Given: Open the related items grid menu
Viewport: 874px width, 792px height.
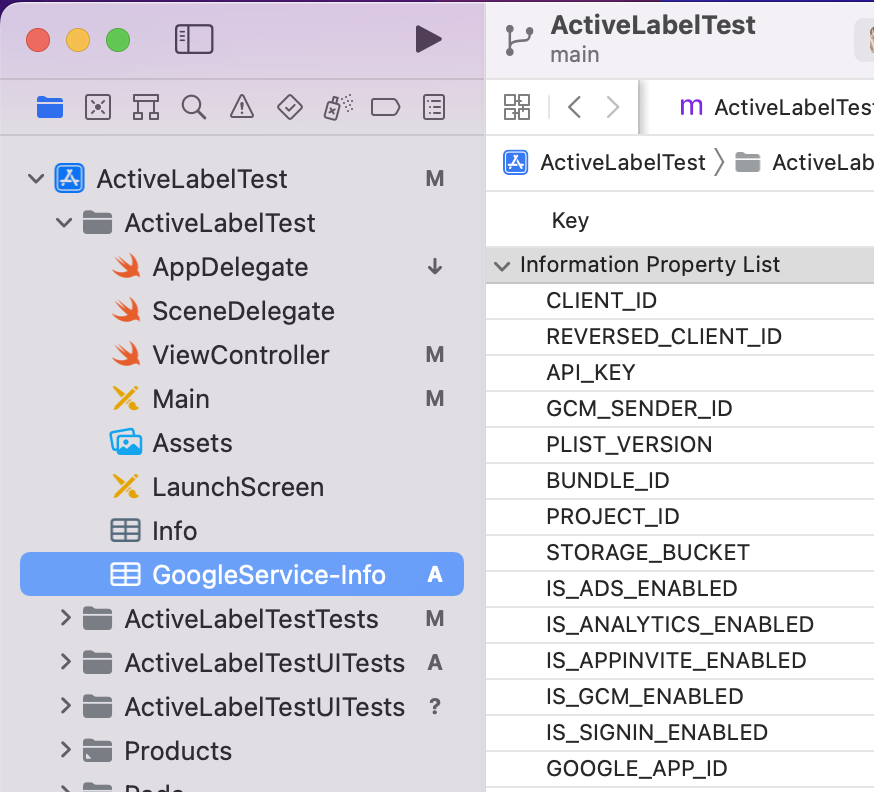Looking at the screenshot, I should click(517, 107).
